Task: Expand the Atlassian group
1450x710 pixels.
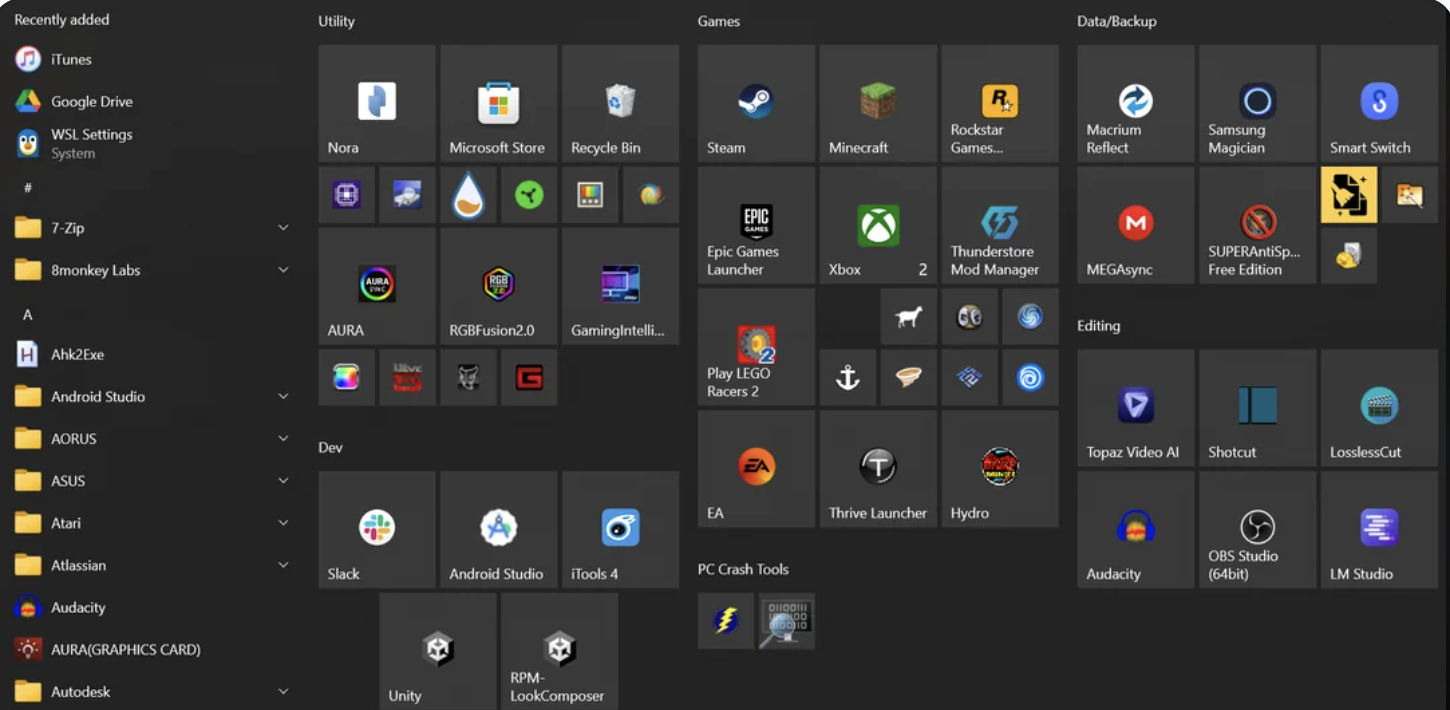Action: pyautogui.click(x=283, y=565)
